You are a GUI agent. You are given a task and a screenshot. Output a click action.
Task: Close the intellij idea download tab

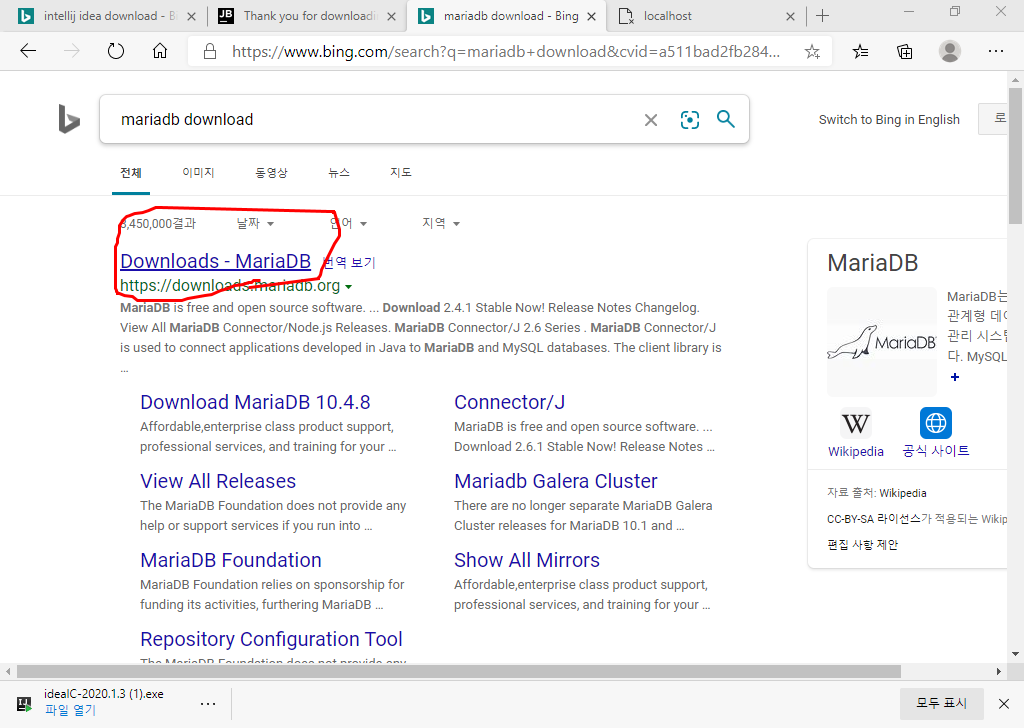191,16
